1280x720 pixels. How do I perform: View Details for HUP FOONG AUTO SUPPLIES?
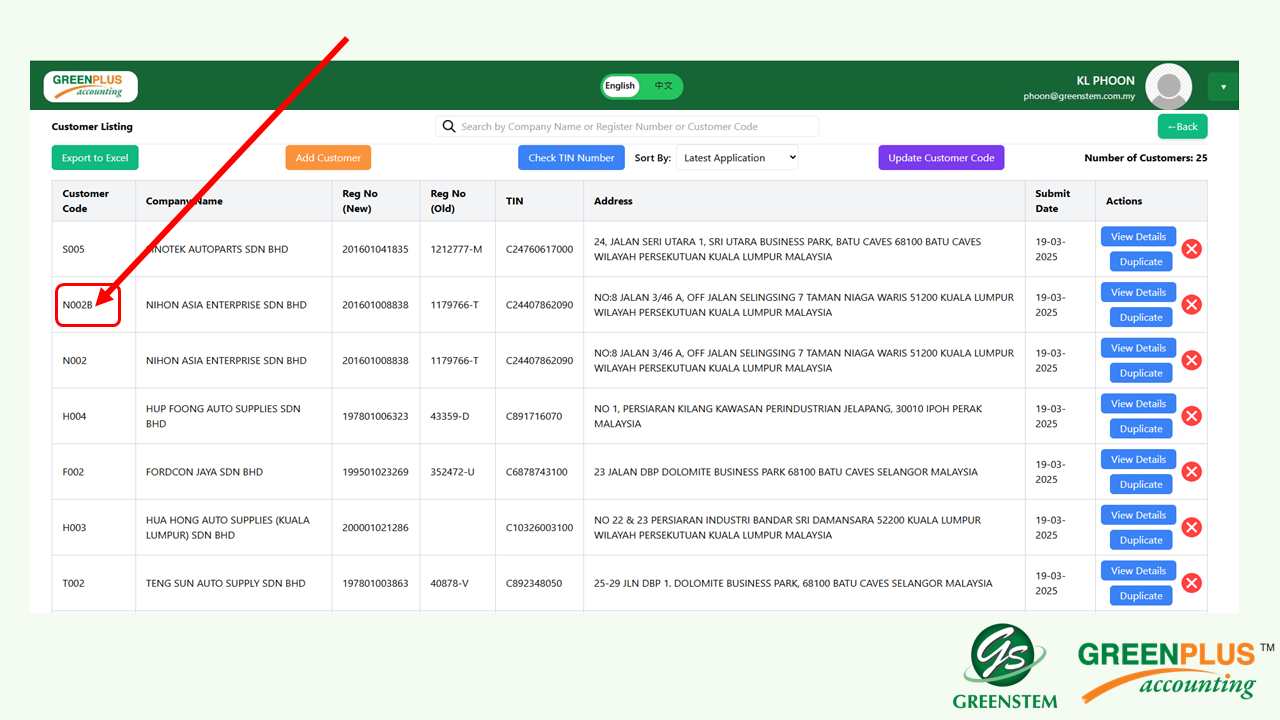(1138, 404)
